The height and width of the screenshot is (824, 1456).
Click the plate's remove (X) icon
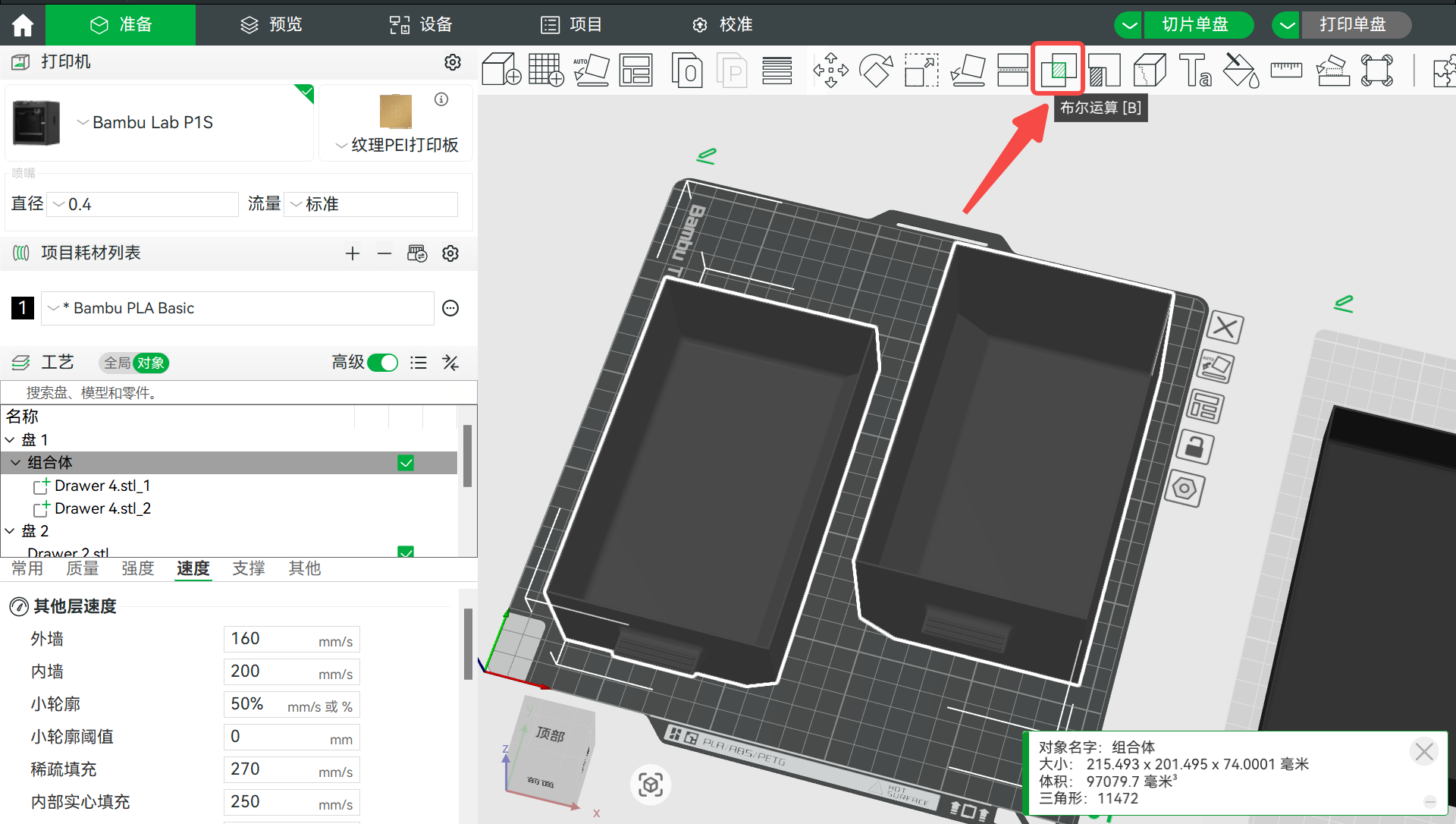(1225, 328)
